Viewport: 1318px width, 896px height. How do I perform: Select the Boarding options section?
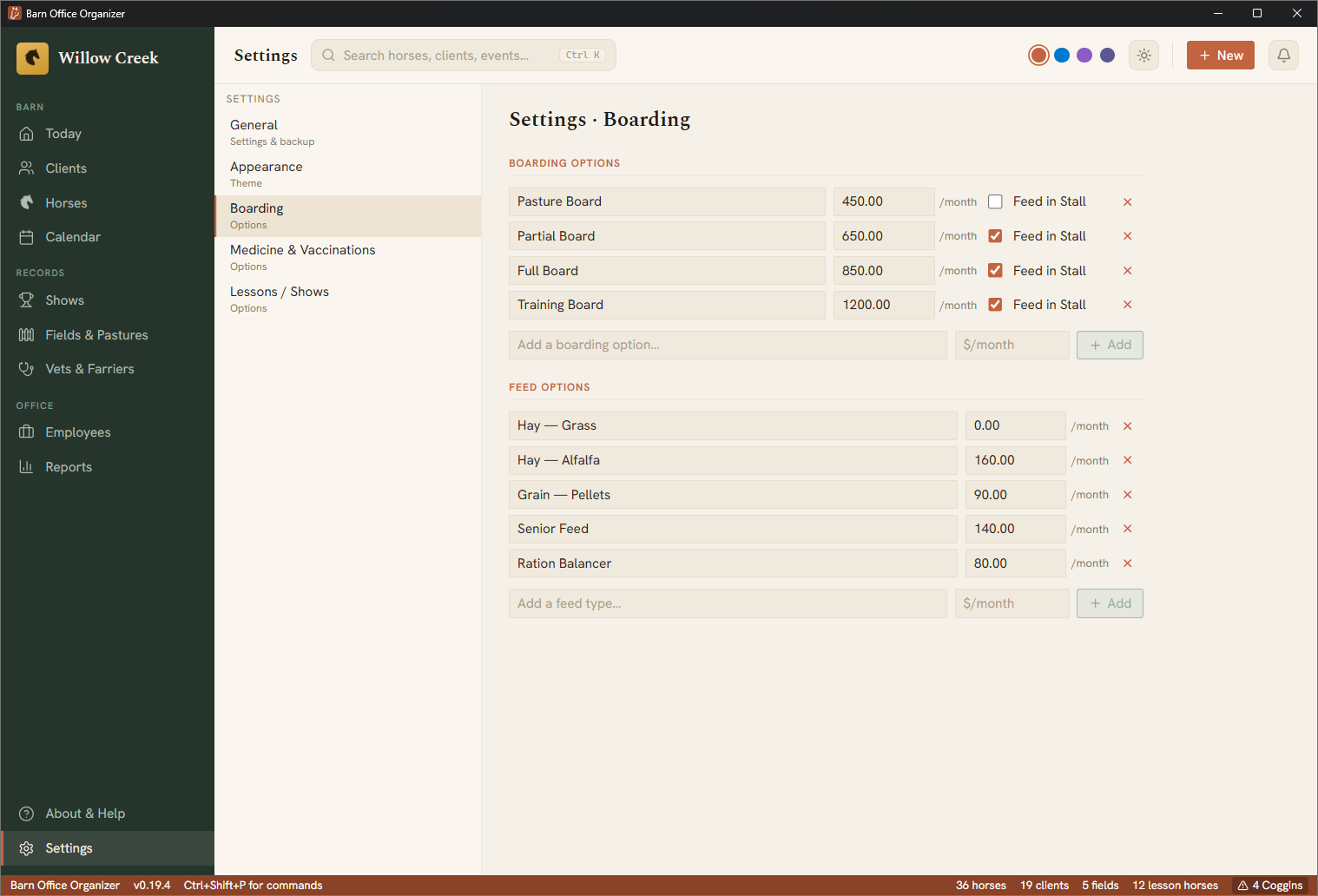(348, 216)
